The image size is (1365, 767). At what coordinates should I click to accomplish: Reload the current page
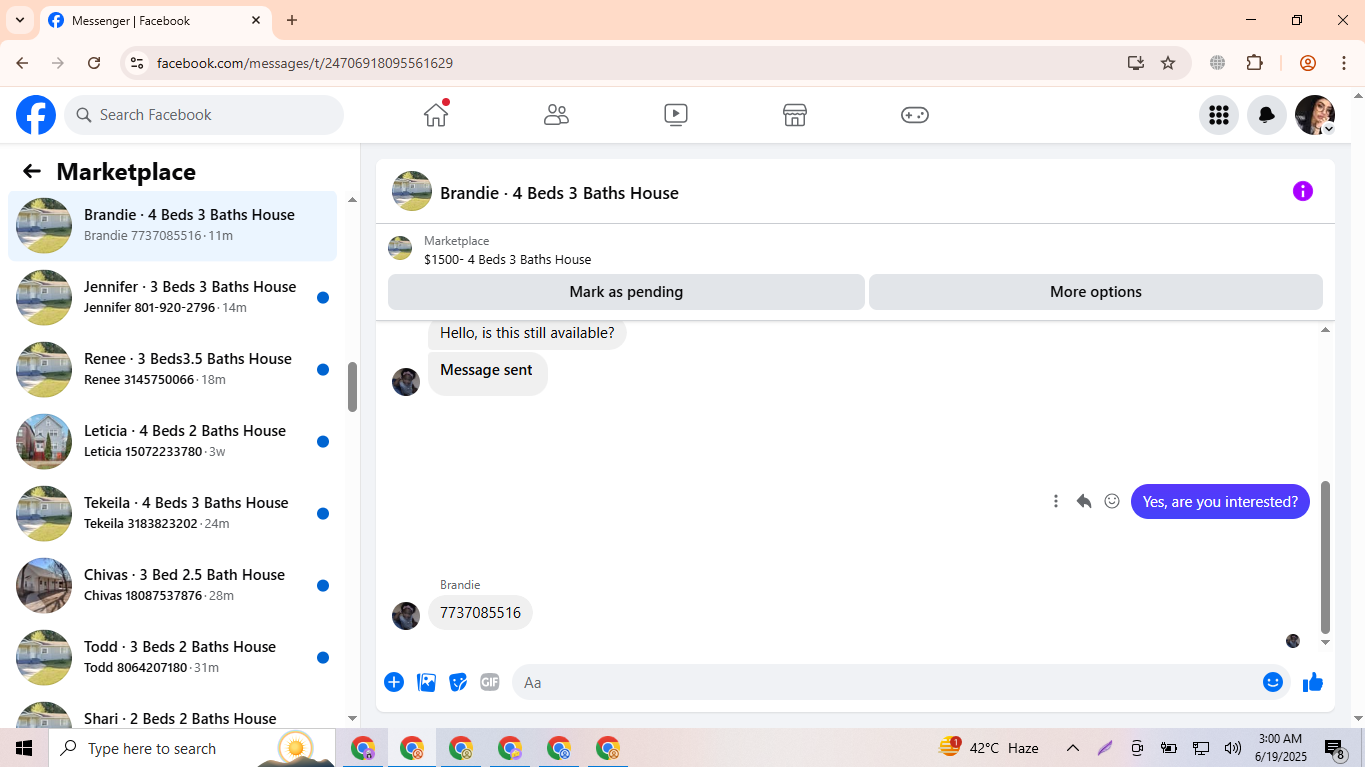click(94, 63)
